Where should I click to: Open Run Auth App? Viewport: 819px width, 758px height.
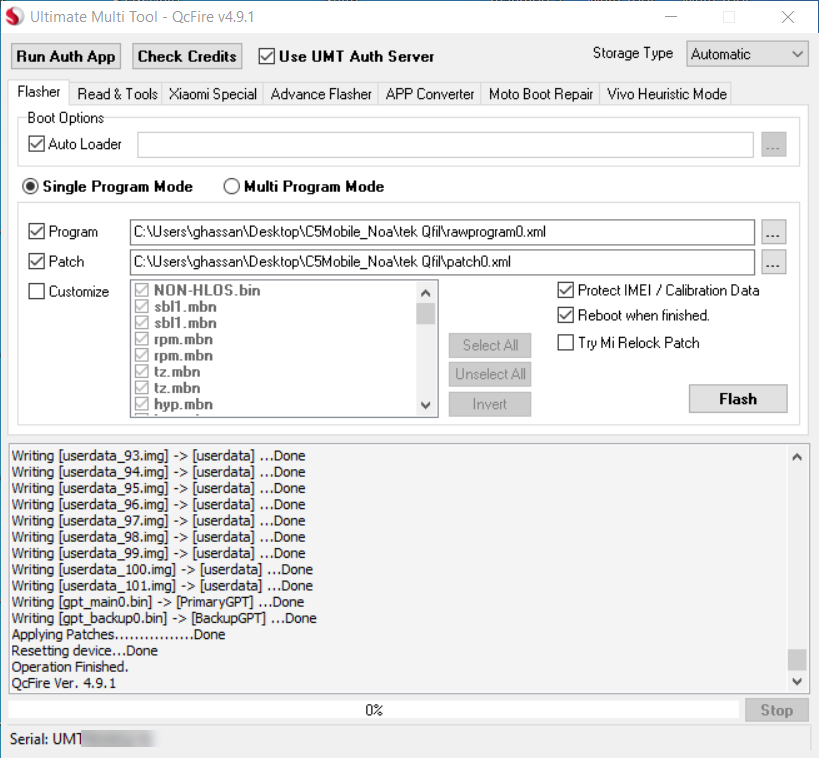point(66,56)
